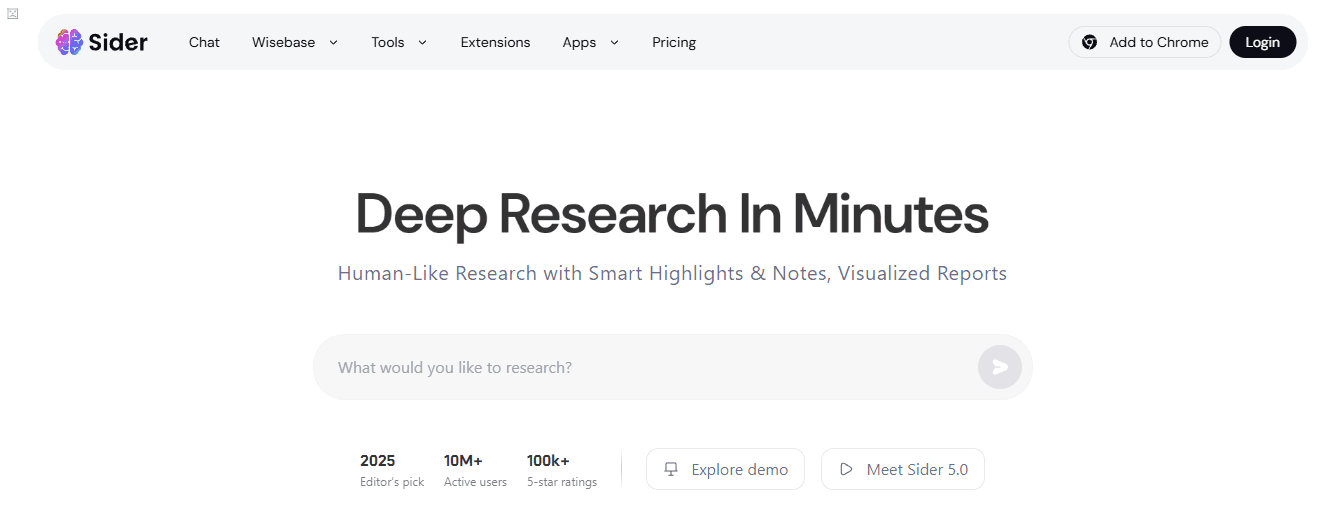Click the Explore demo button

pos(725,469)
